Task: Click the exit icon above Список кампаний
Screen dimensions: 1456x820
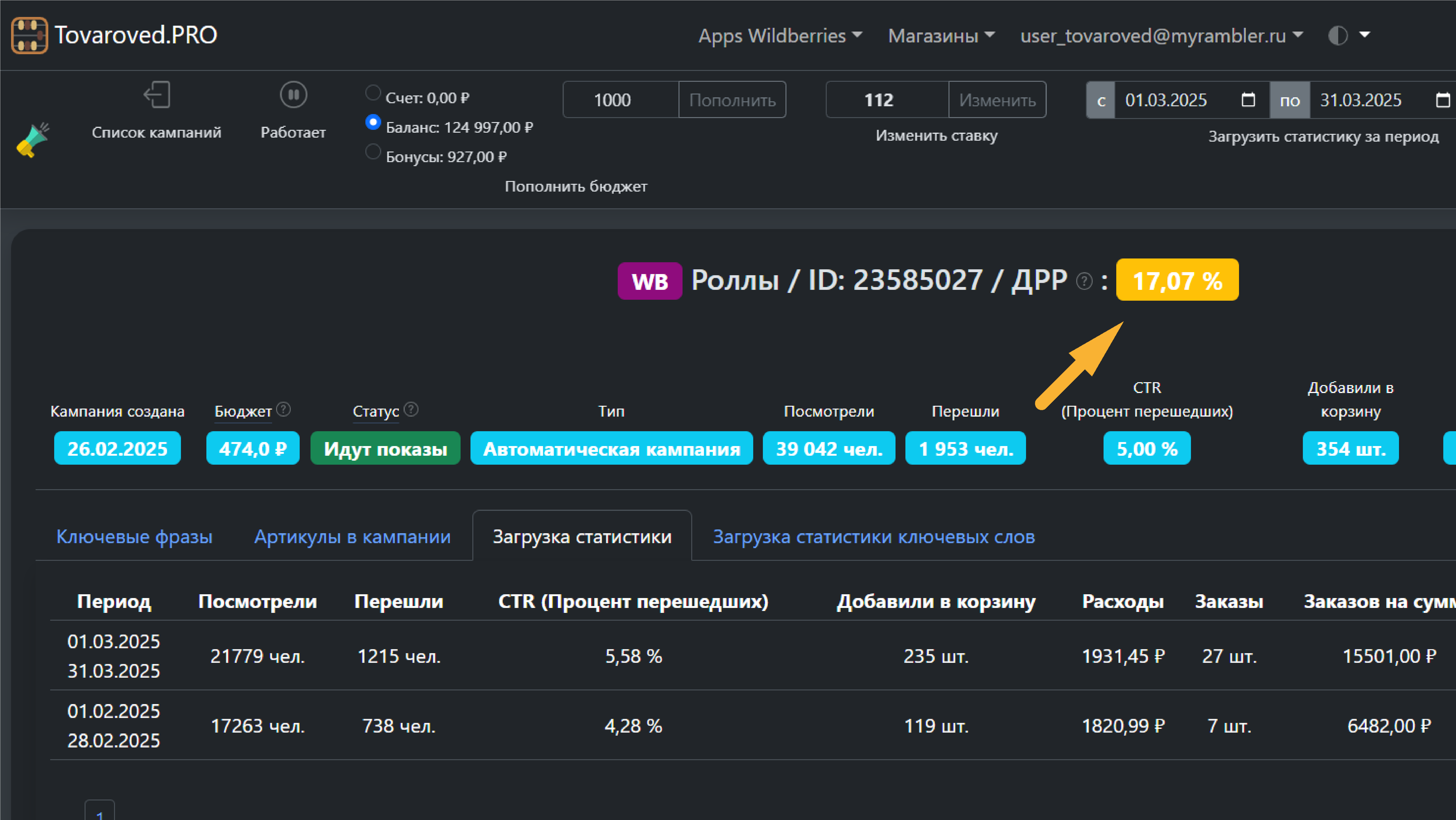Action: pyautogui.click(x=157, y=94)
